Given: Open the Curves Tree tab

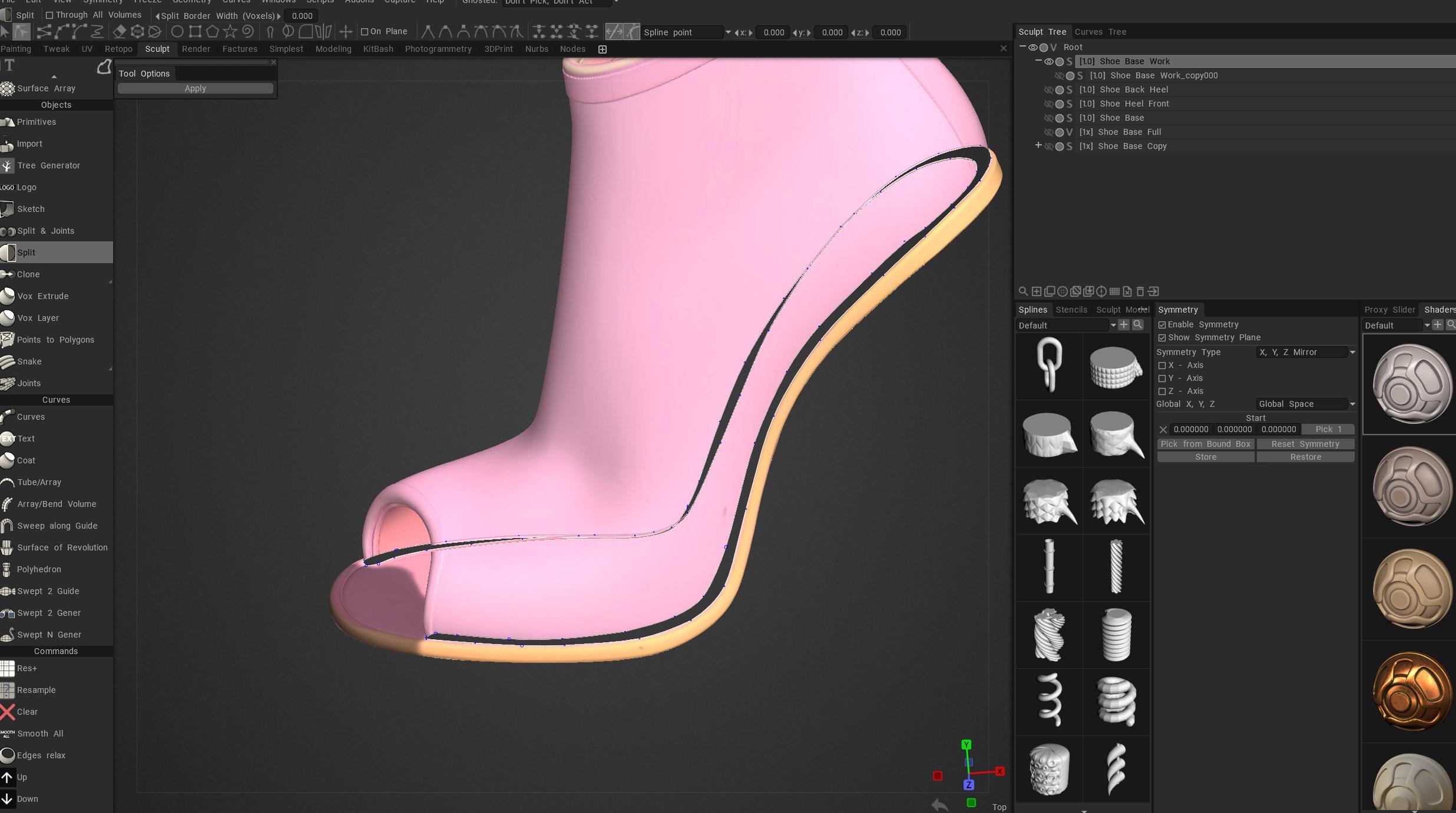Looking at the screenshot, I should (x=1100, y=32).
